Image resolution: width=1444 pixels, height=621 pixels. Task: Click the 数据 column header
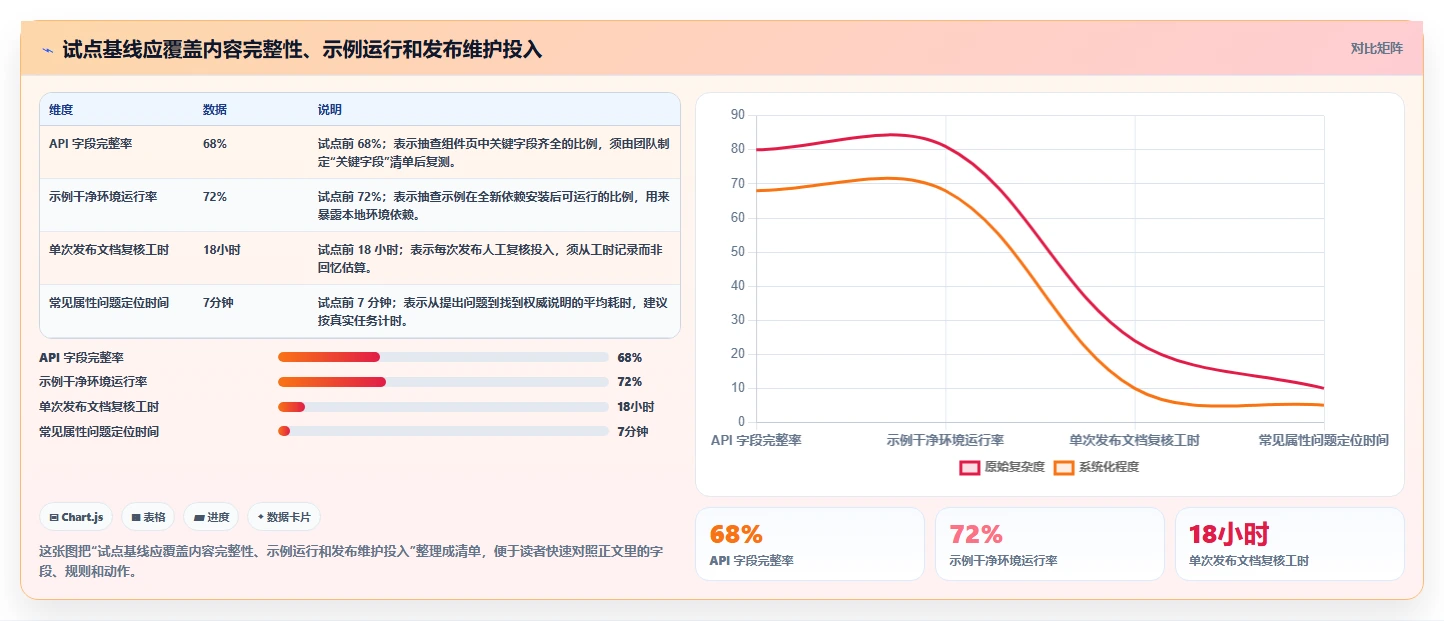(215, 109)
